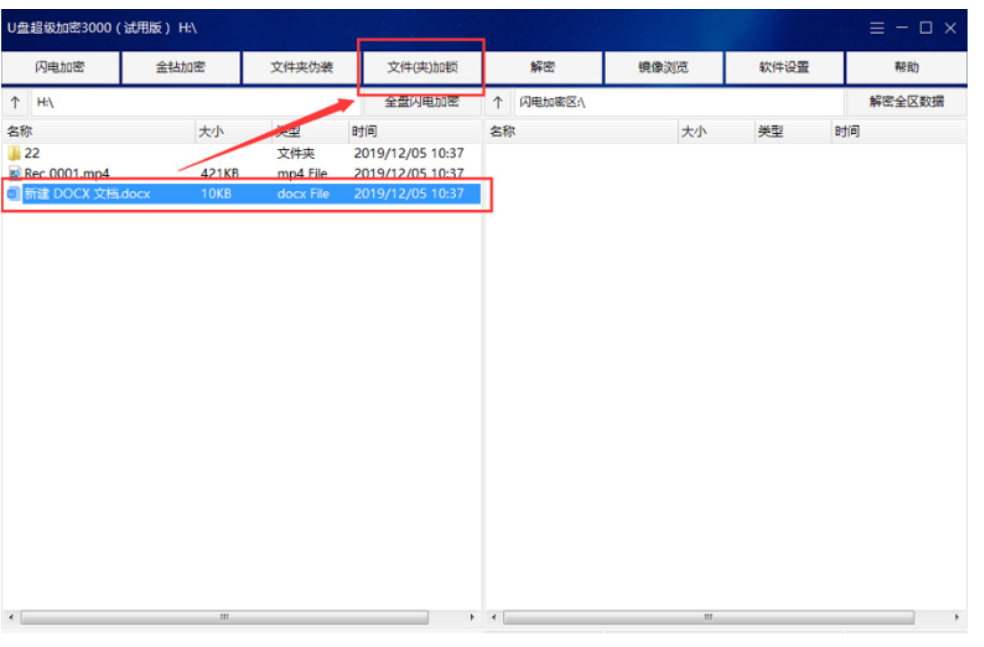Select 新建 DOCX 文档.docx file
The height and width of the screenshot is (647, 984).
(x=87, y=193)
